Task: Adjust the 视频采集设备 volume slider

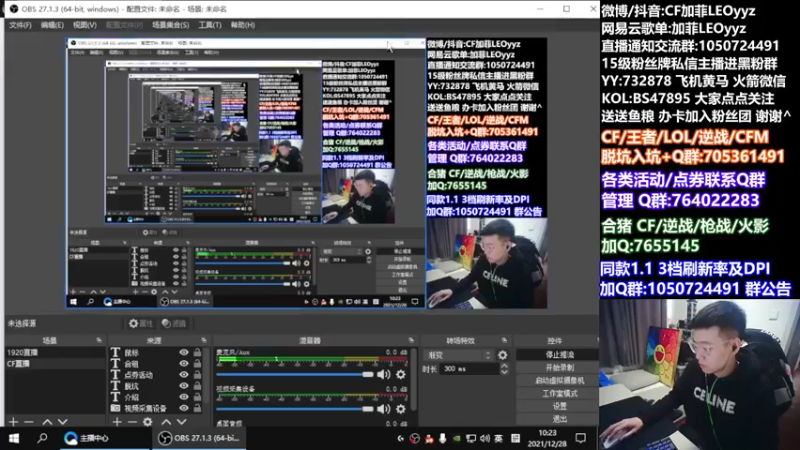Action: coord(295,409)
